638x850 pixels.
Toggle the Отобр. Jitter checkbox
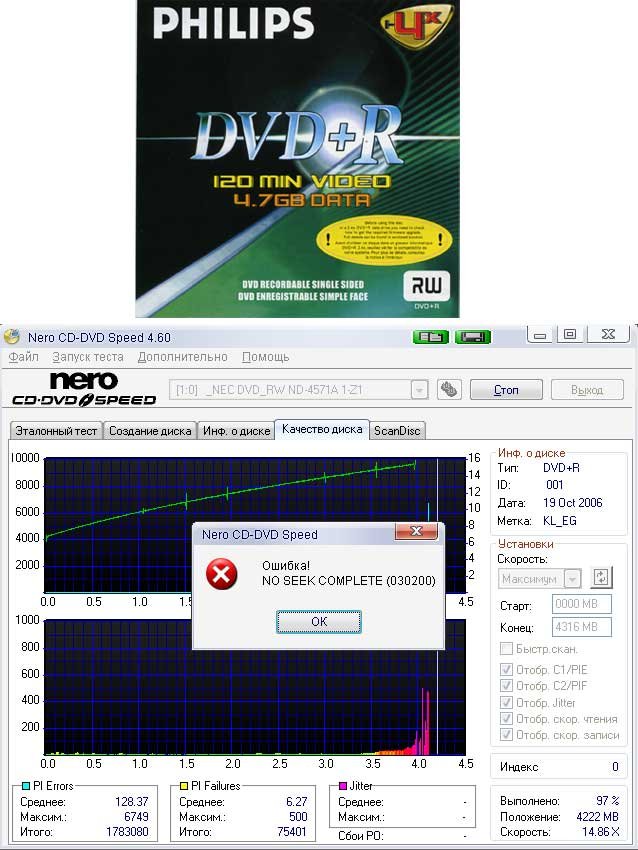(x=506, y=703)
